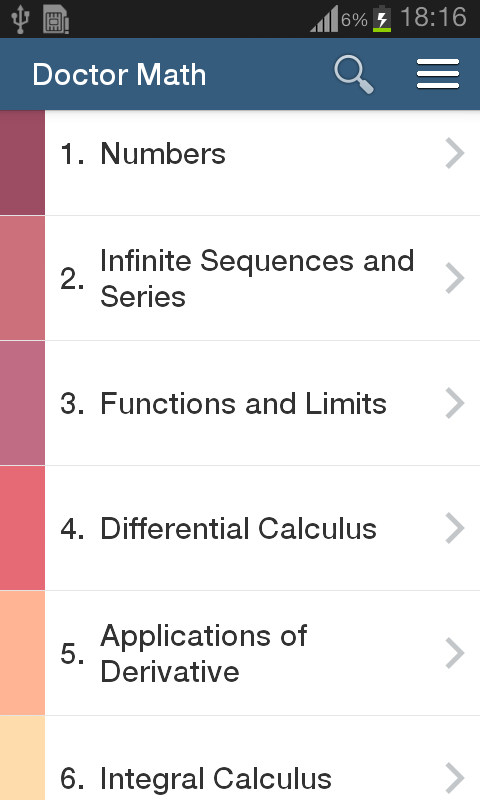Click the Integral Calculus chevron arrow
Image resolution: width=480 pixels, height=800 pixels.
[454, 778]
